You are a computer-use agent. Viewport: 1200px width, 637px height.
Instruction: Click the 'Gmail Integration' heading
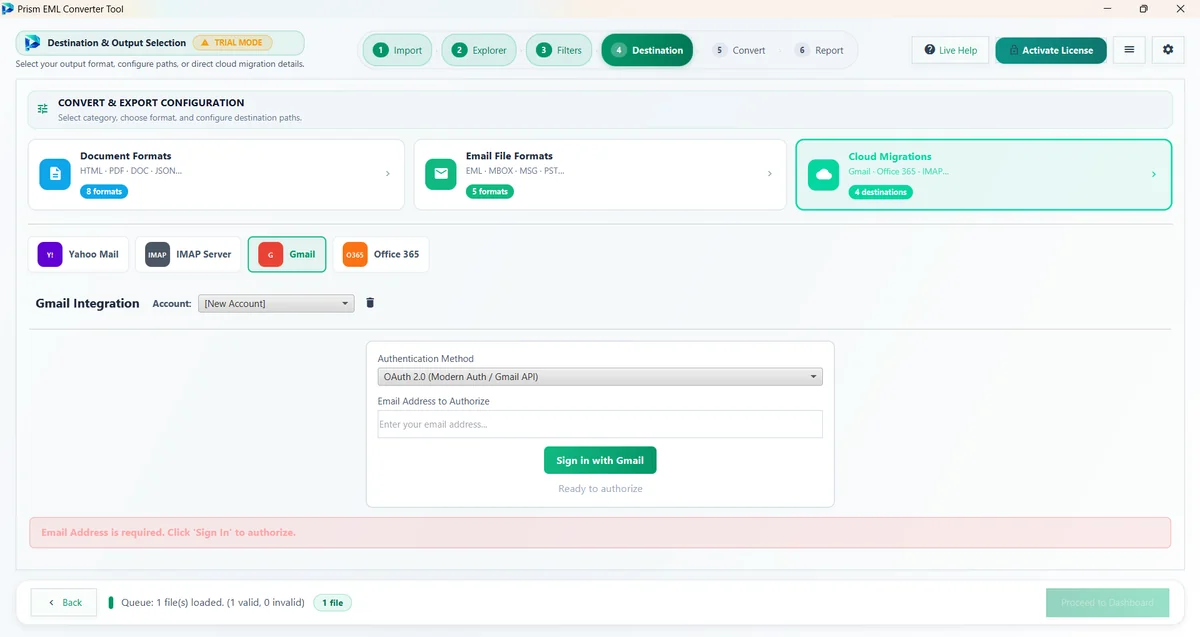88,303
